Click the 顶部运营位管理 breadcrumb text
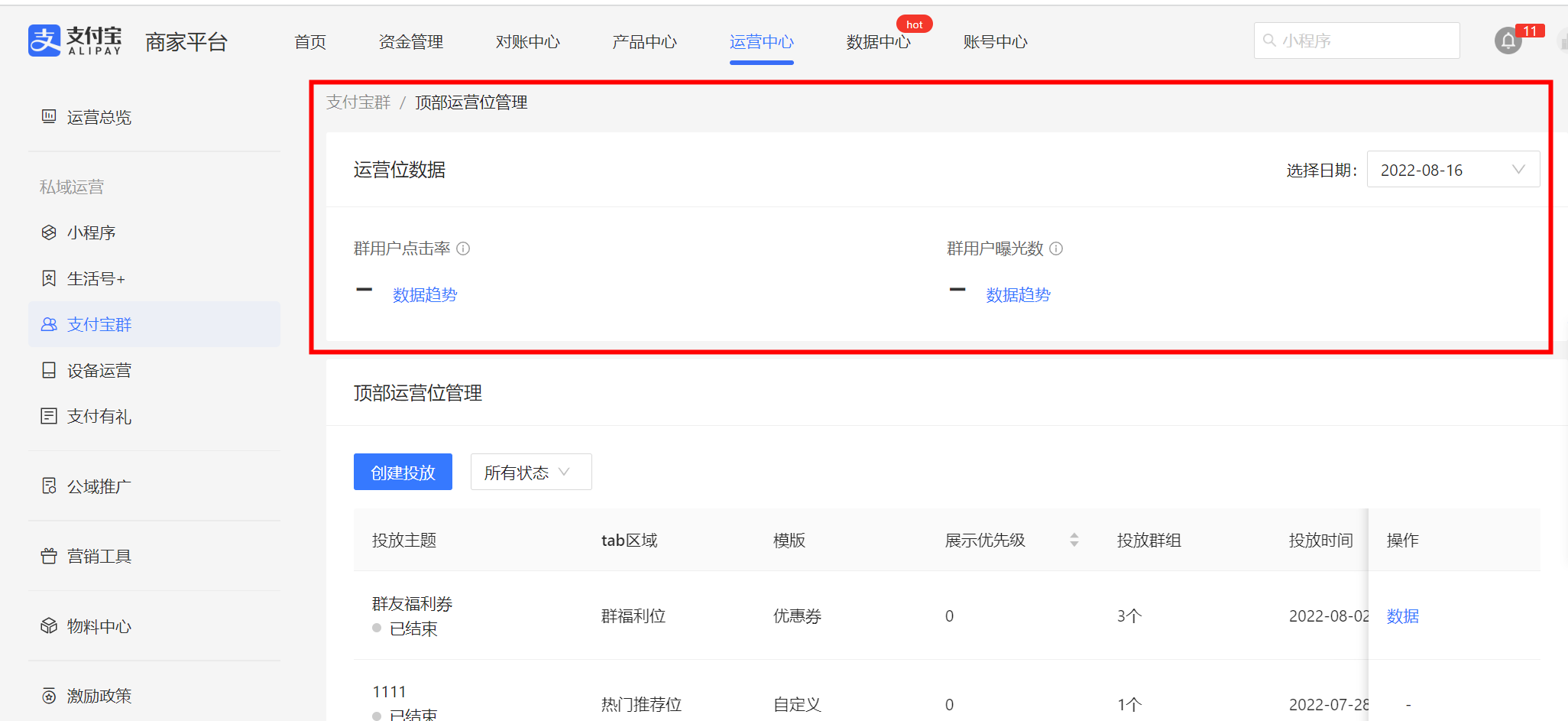 [471, 102]
